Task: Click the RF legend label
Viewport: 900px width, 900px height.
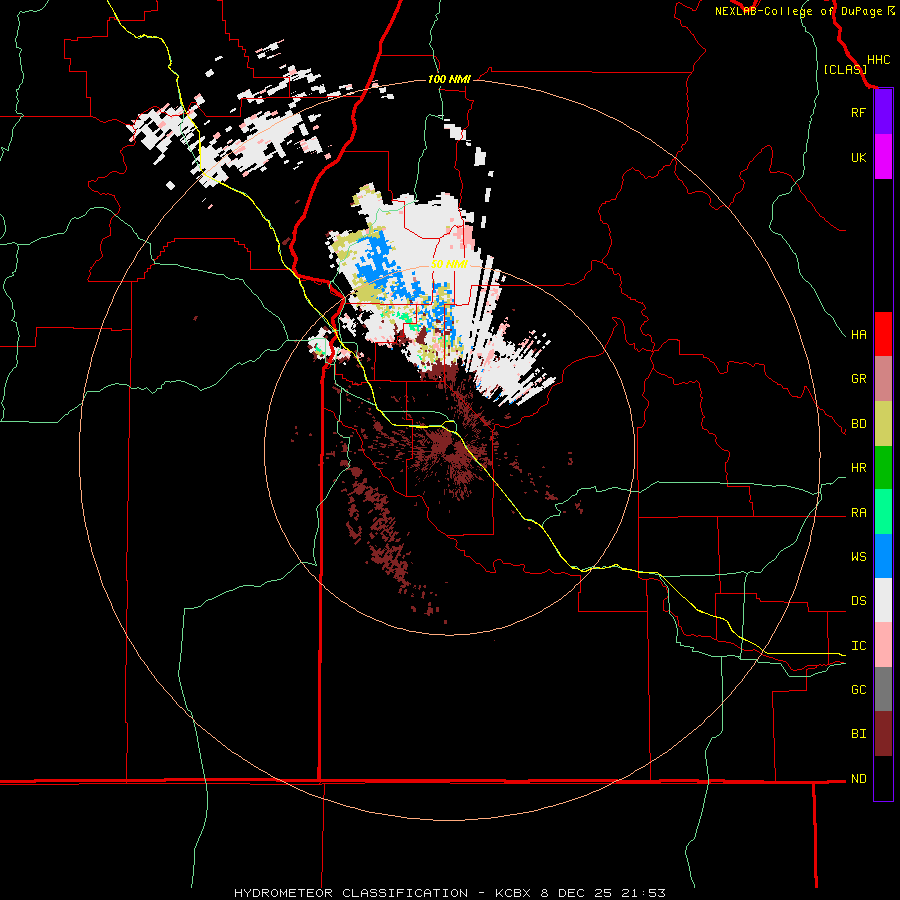Action: pyautogui.click(x=858, y=112)
